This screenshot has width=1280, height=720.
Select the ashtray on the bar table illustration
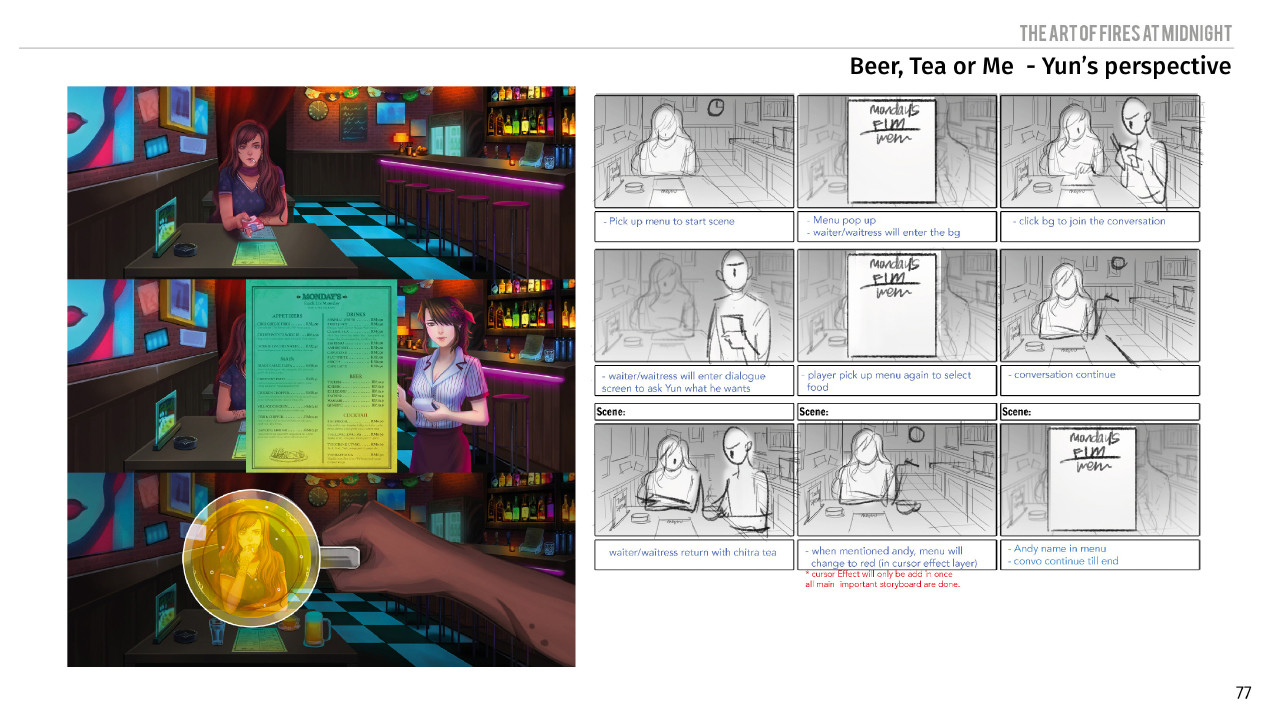click(185, 247)
